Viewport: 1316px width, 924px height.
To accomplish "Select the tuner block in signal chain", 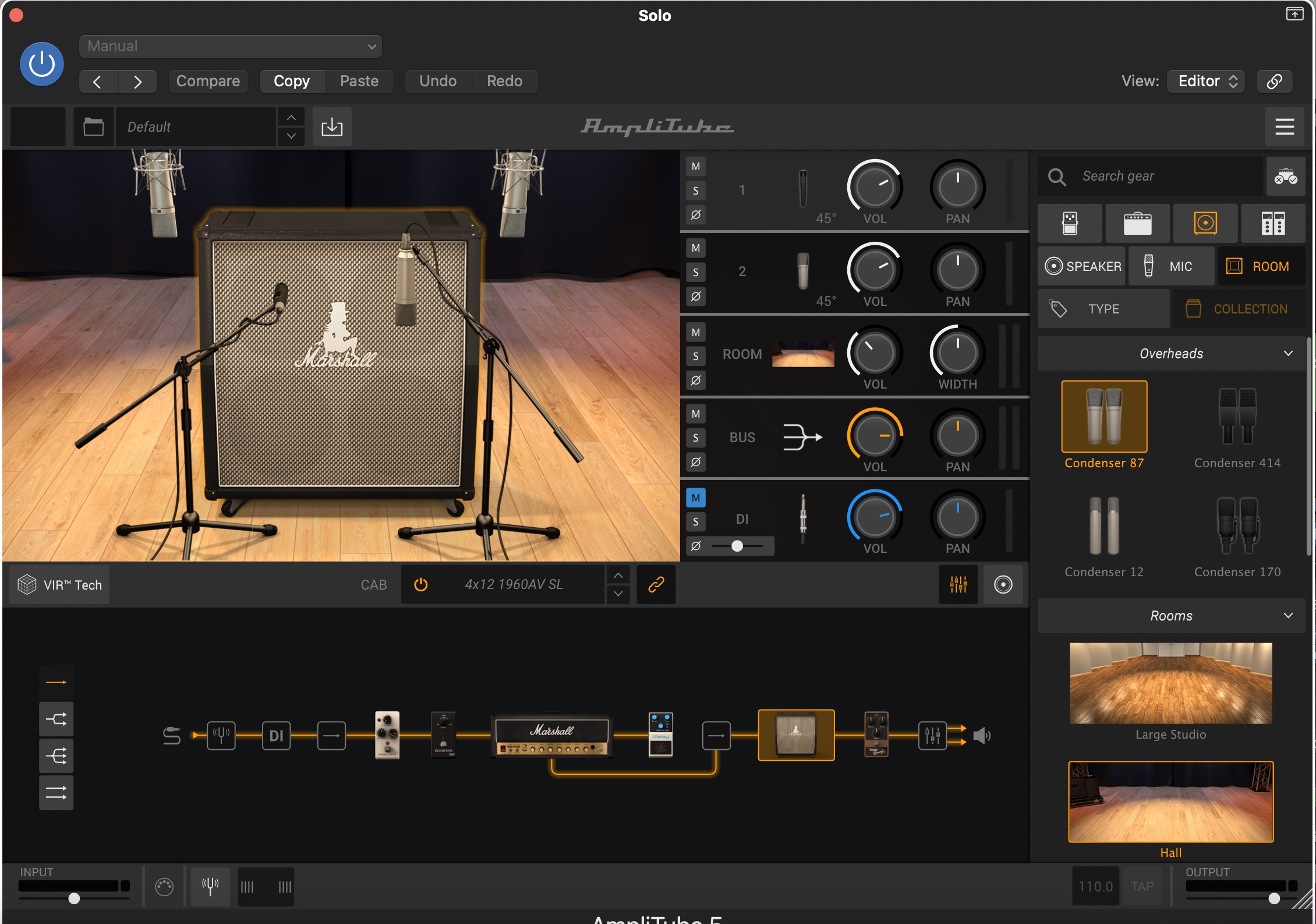I will [221, 735].
